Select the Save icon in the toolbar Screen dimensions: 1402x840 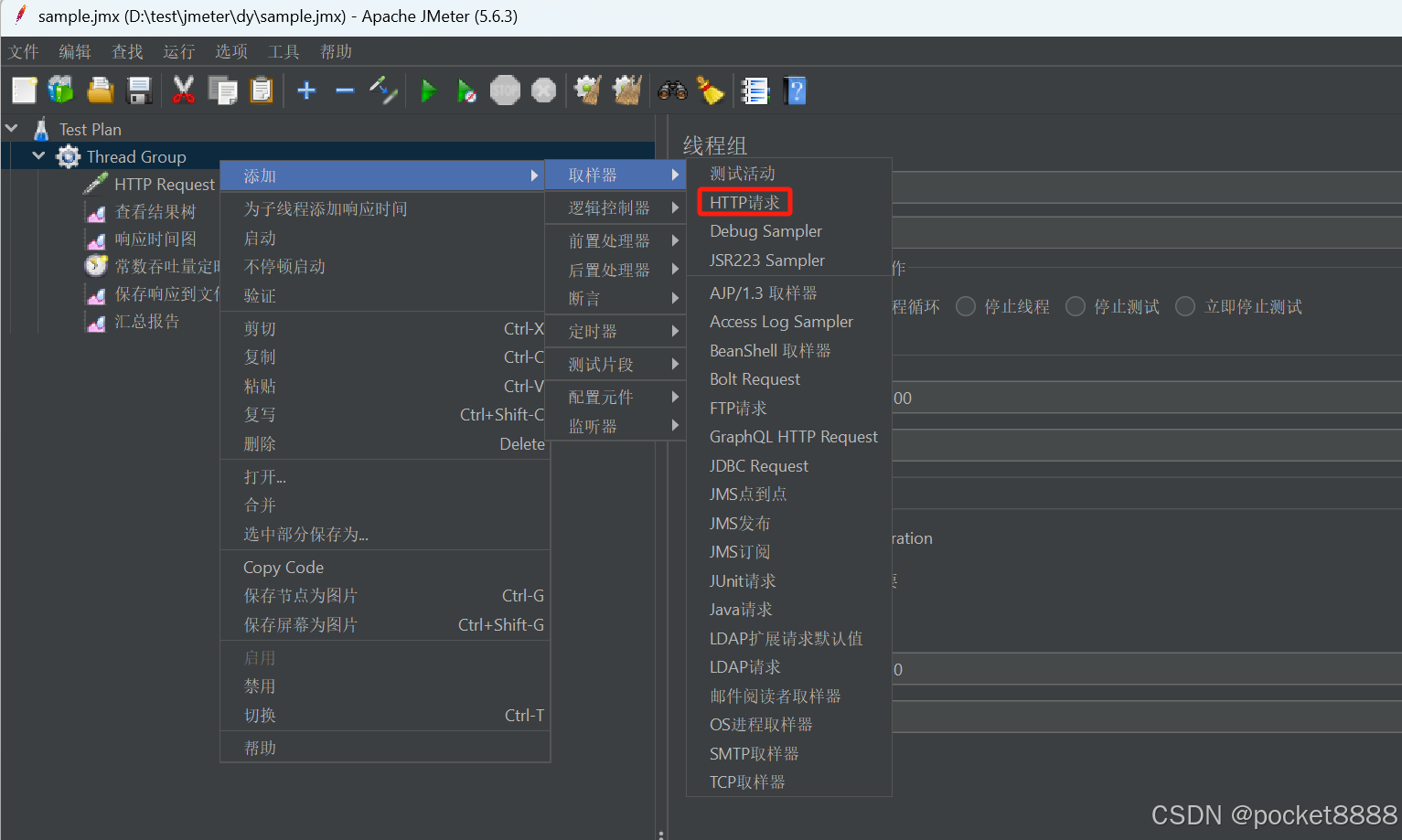click(x=139, y=90)
